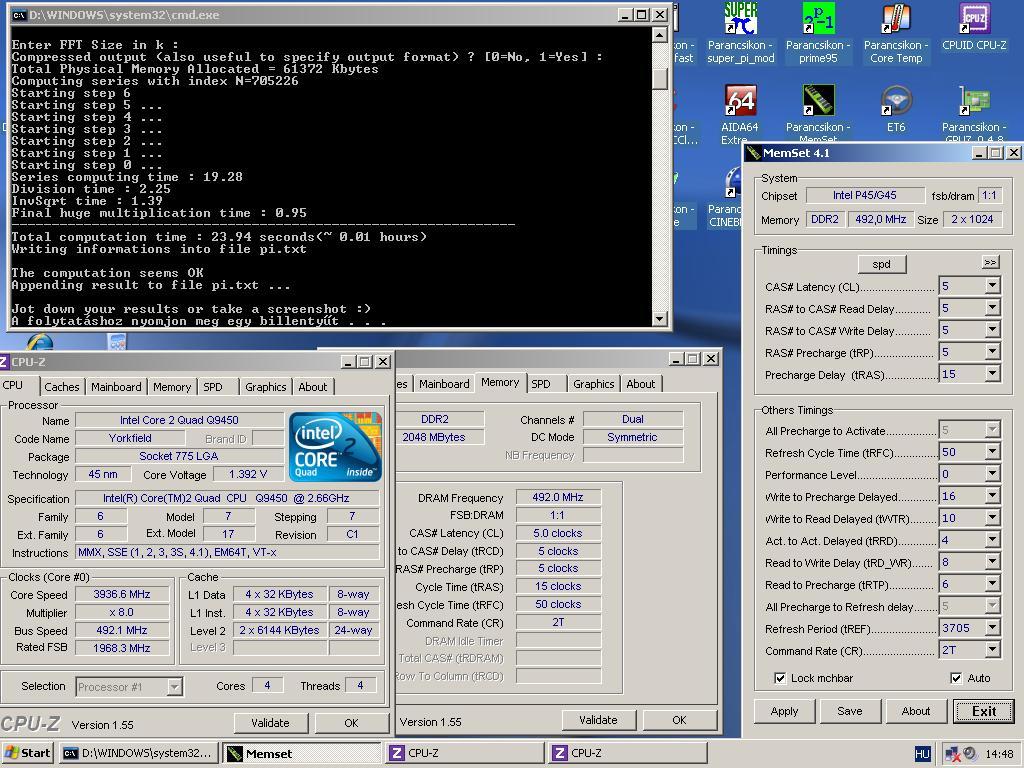
Task: Click OK in the left CPU-Z window
Action: pos(351,723)
